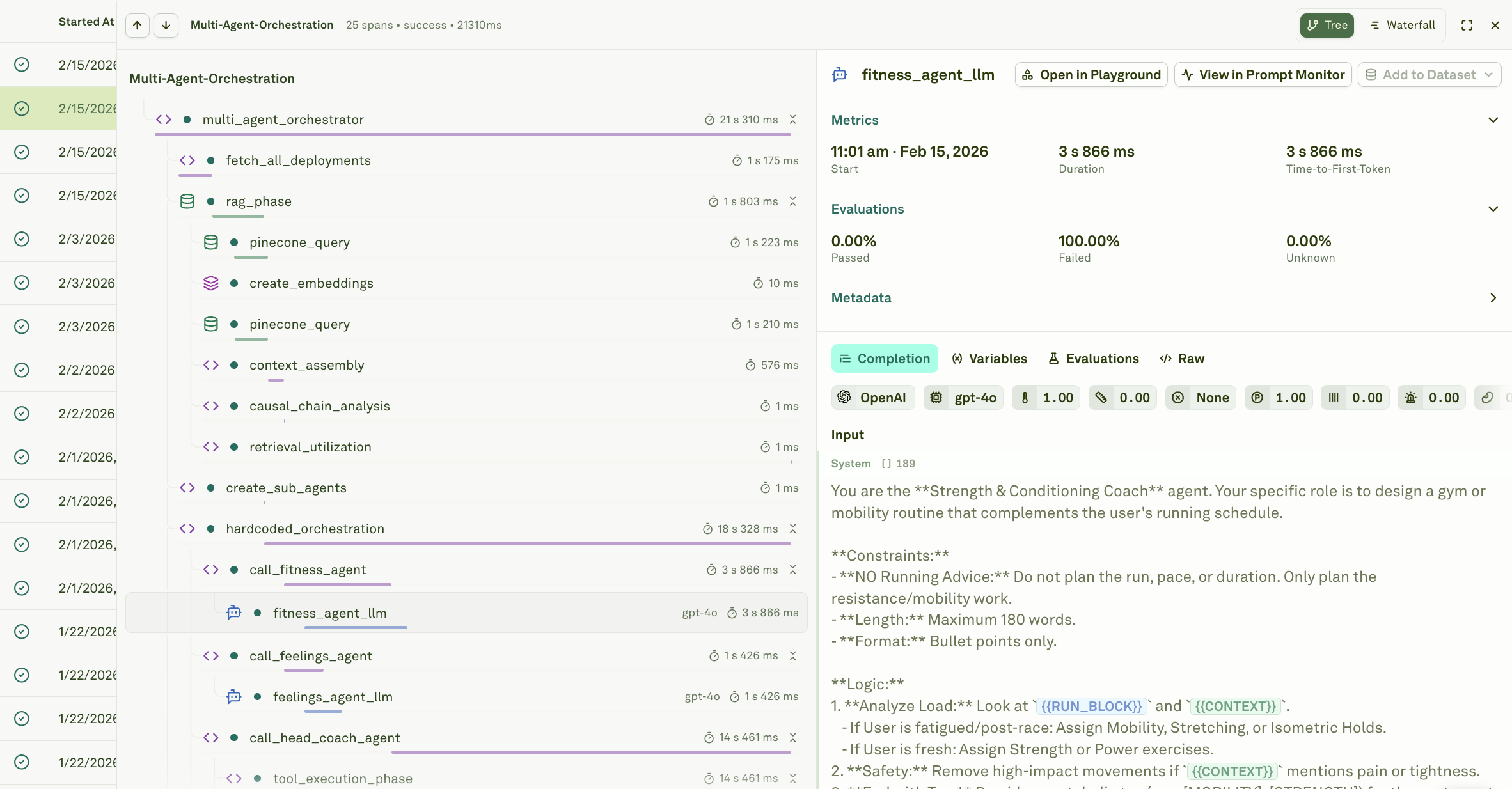Switch to Waterfall view
1512x789 pixels.
coord(1403,25)
